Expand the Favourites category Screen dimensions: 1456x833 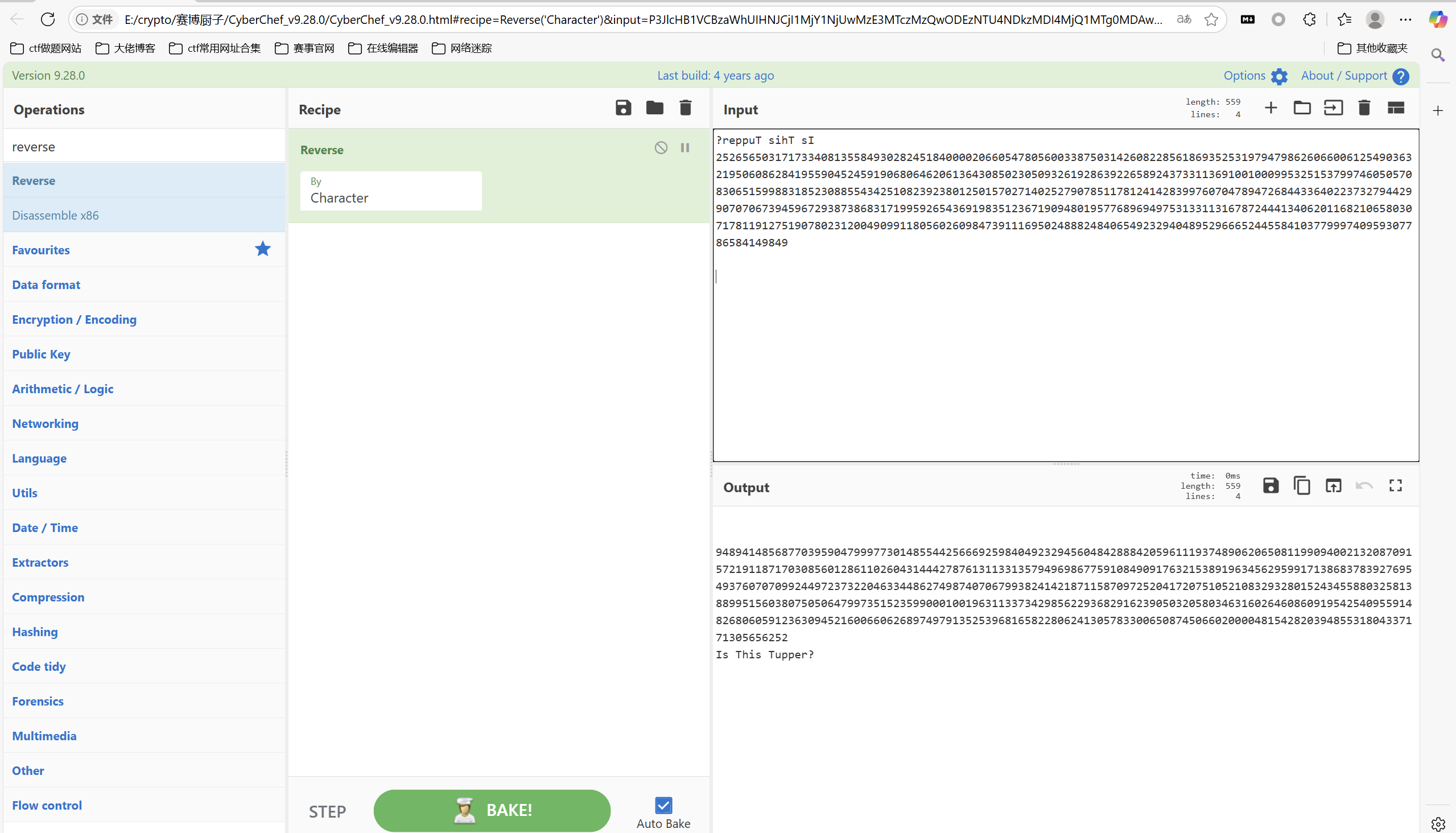coord(144,250)
